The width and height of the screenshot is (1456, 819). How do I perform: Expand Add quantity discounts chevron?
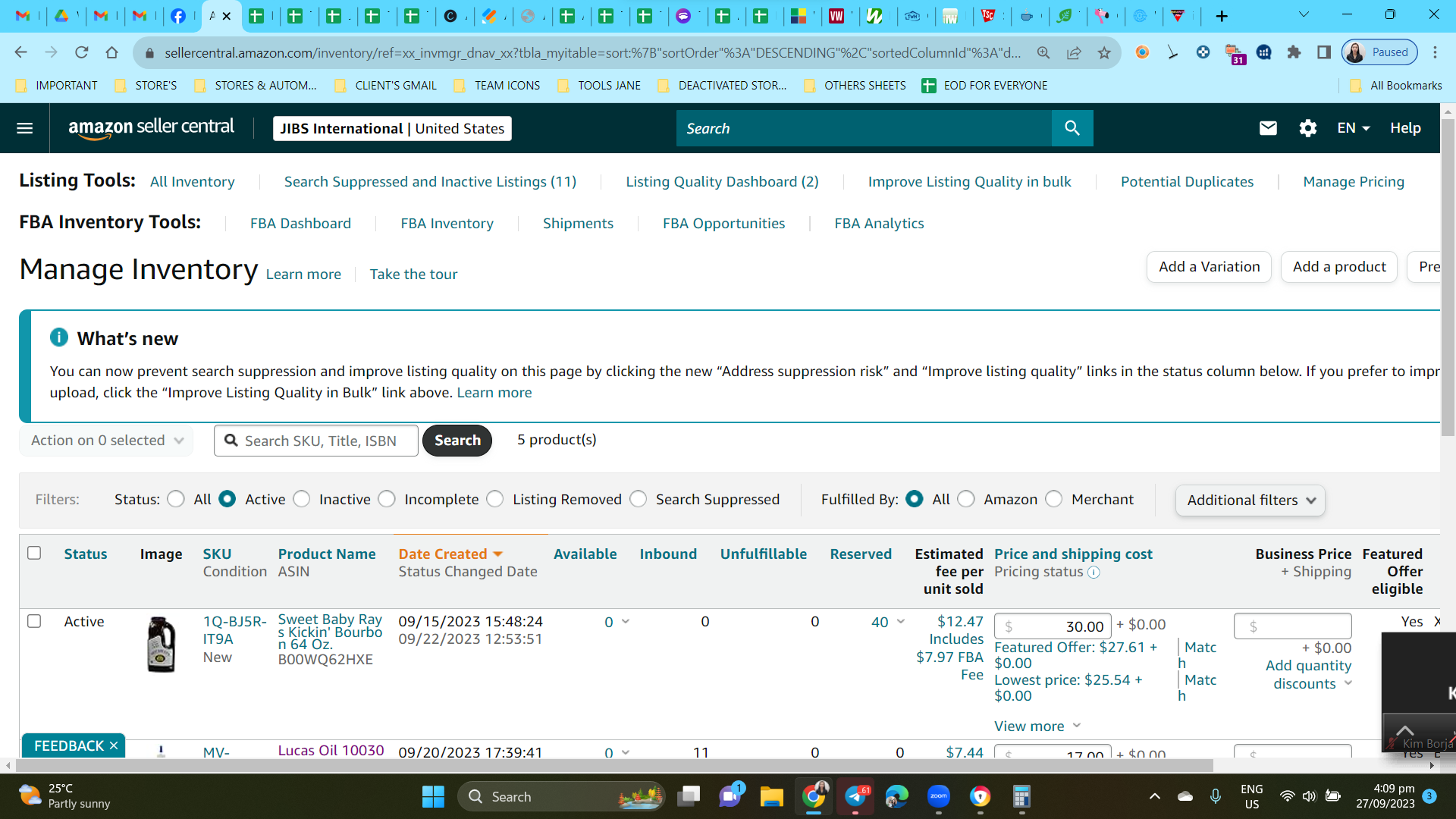(1348, 683)
